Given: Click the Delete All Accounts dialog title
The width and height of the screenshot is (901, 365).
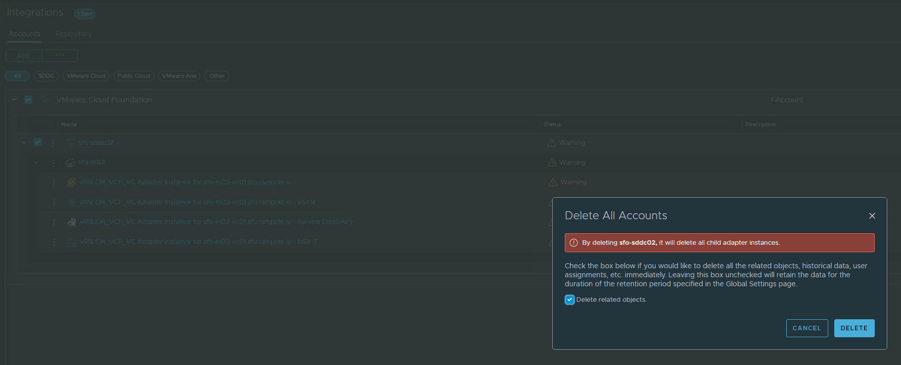Looking at the screenshot, I should coord(616,216).
